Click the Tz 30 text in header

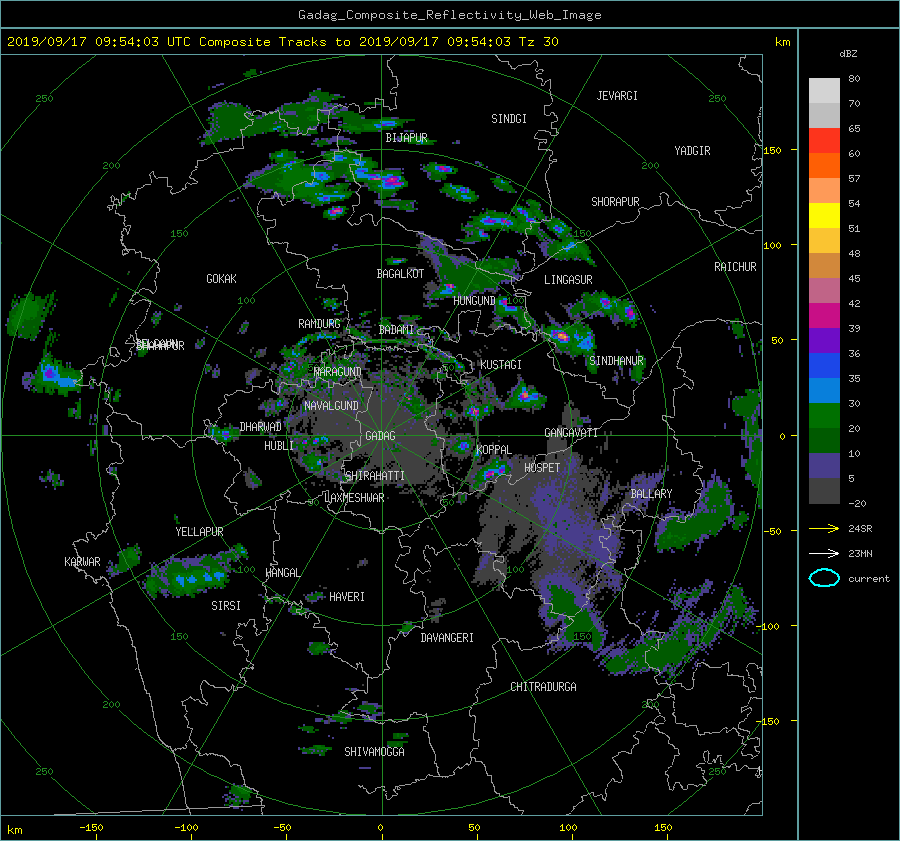coord(538,42)
